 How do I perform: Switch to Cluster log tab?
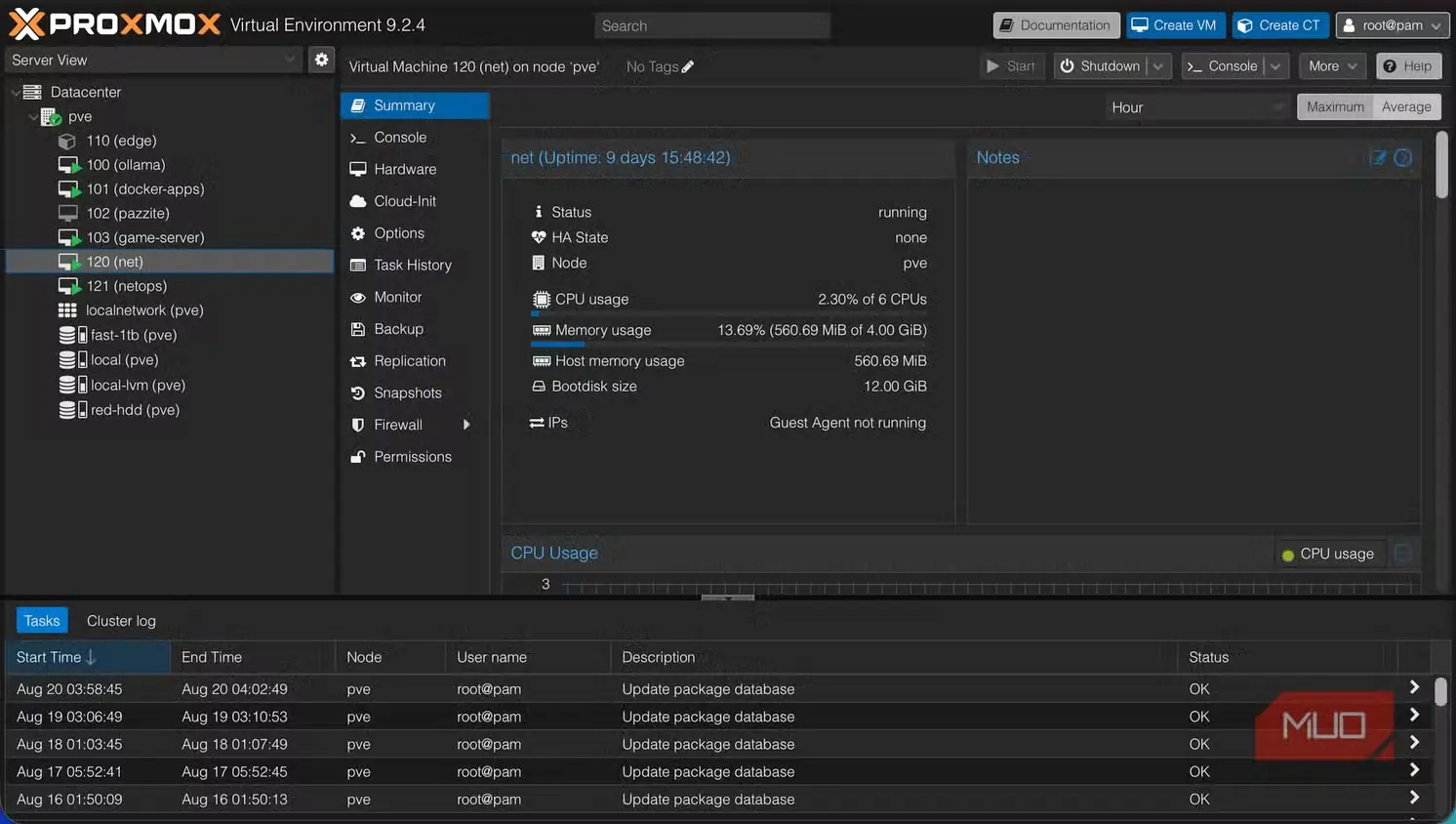[121, 621]
